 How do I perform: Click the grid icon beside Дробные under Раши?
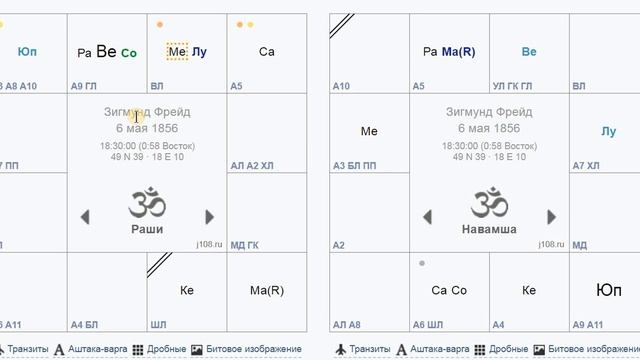138,350
